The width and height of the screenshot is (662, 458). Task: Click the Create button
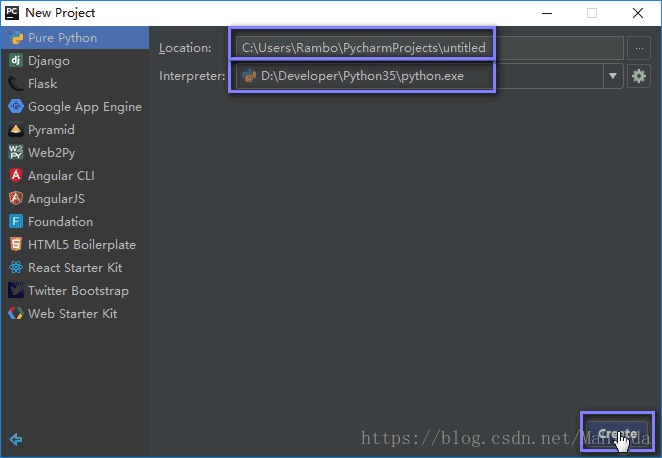[618, 434]
